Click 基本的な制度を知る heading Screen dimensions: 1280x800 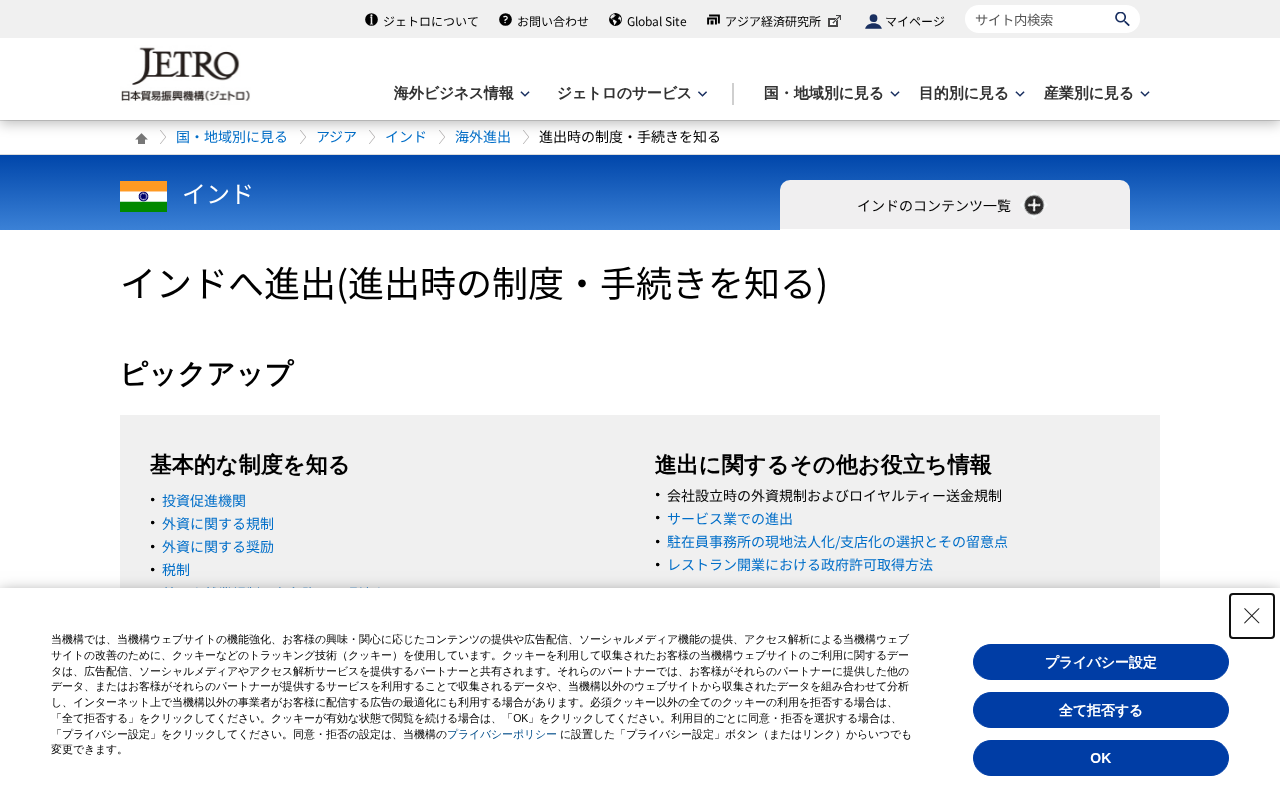[250, 465]
